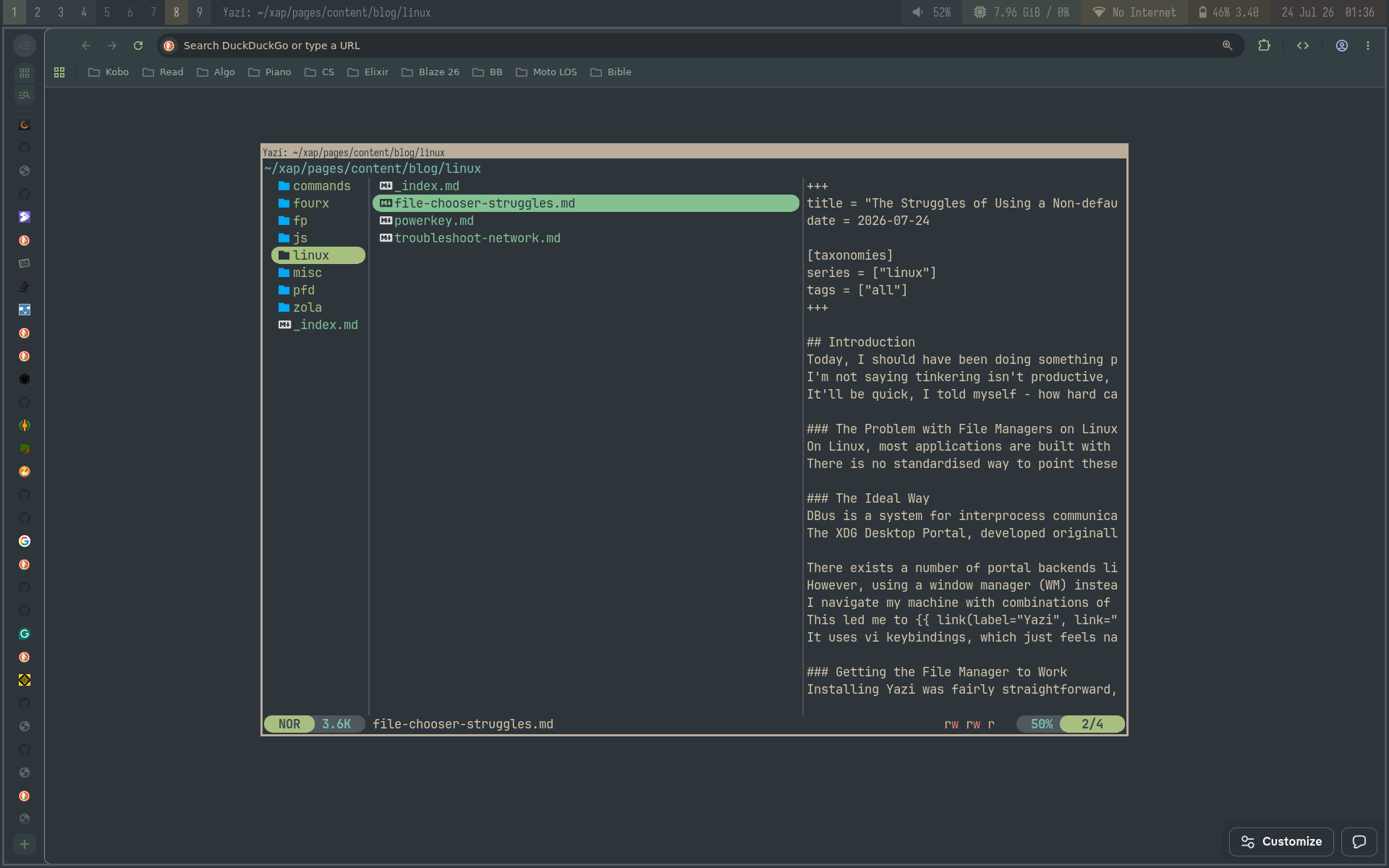Click the path ~/xap/pages/content/blog/linux header

click(x=373, y=169)
